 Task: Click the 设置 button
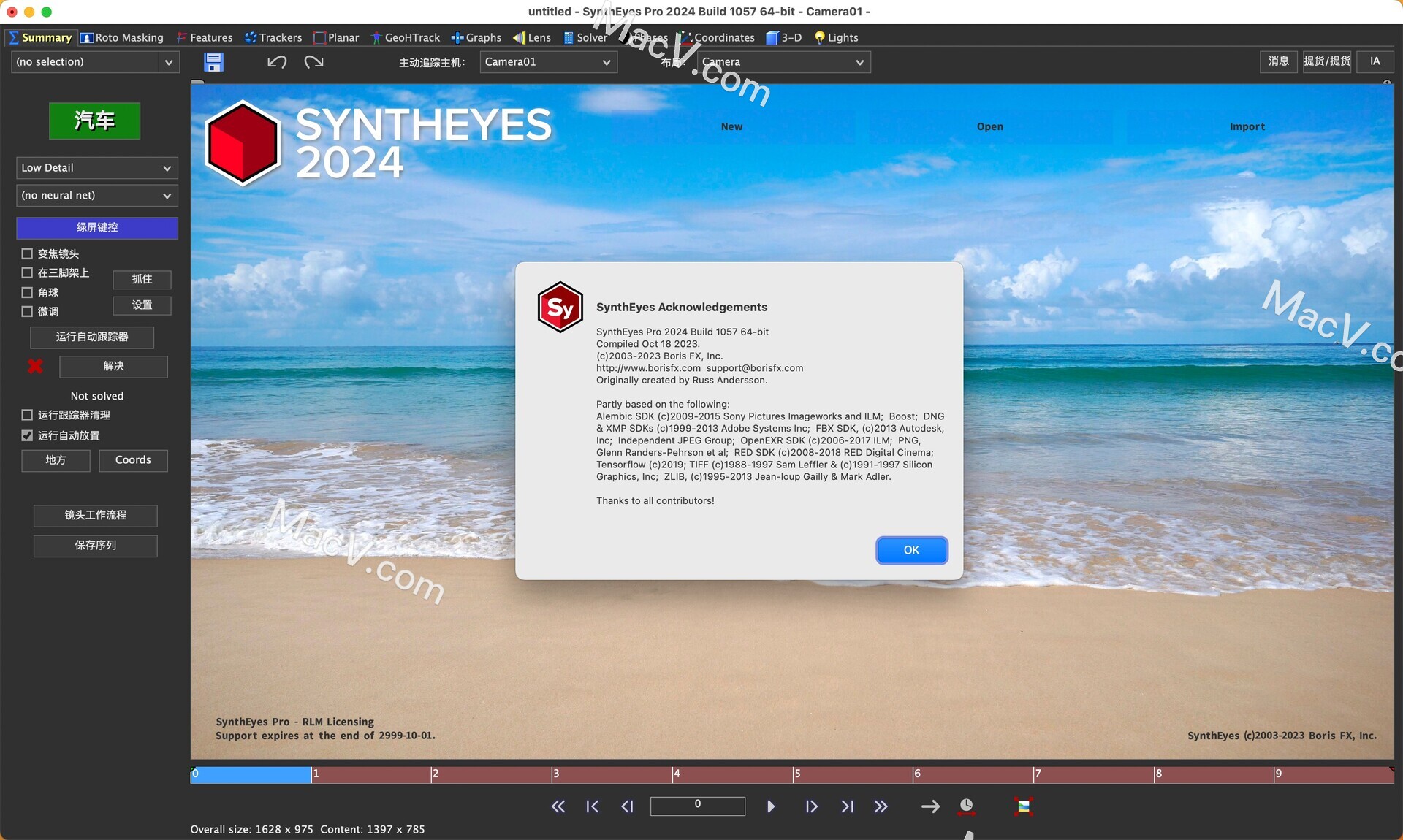click(142, 305)
